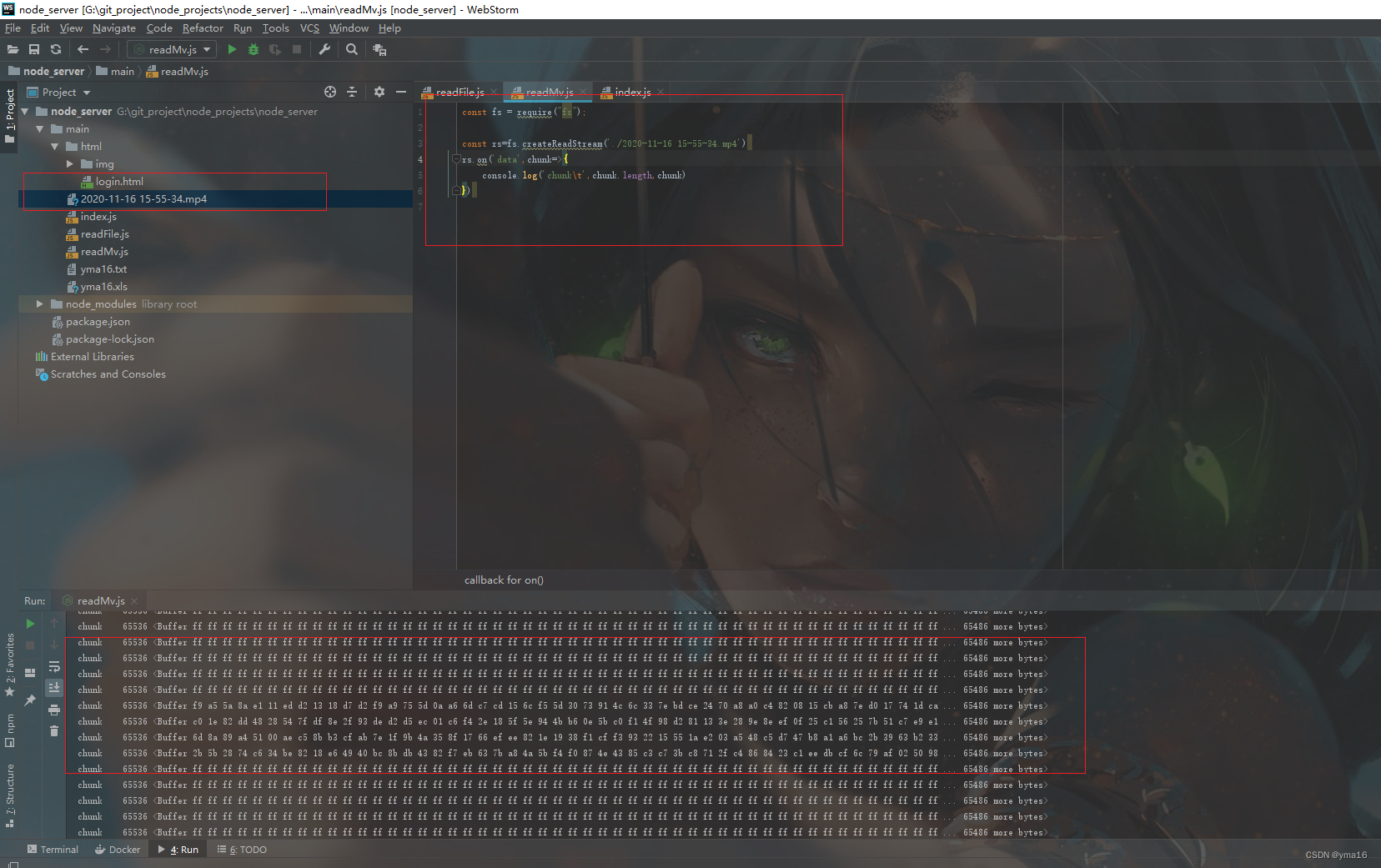Click the Open folder toolbar icon
The width and height of the screenshot is (1381, 868).
pos(13,50)
